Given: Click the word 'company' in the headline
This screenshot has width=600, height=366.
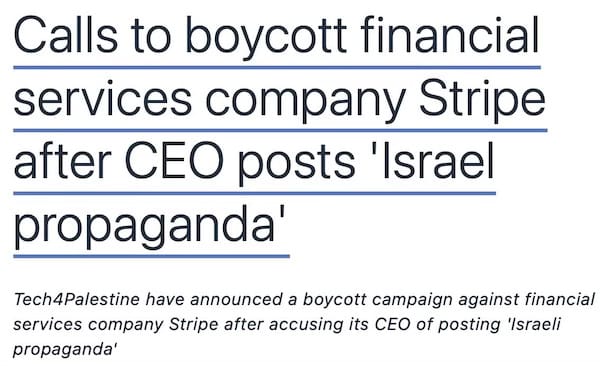Looking at the screenshot, I should click(x=306, y=99).
